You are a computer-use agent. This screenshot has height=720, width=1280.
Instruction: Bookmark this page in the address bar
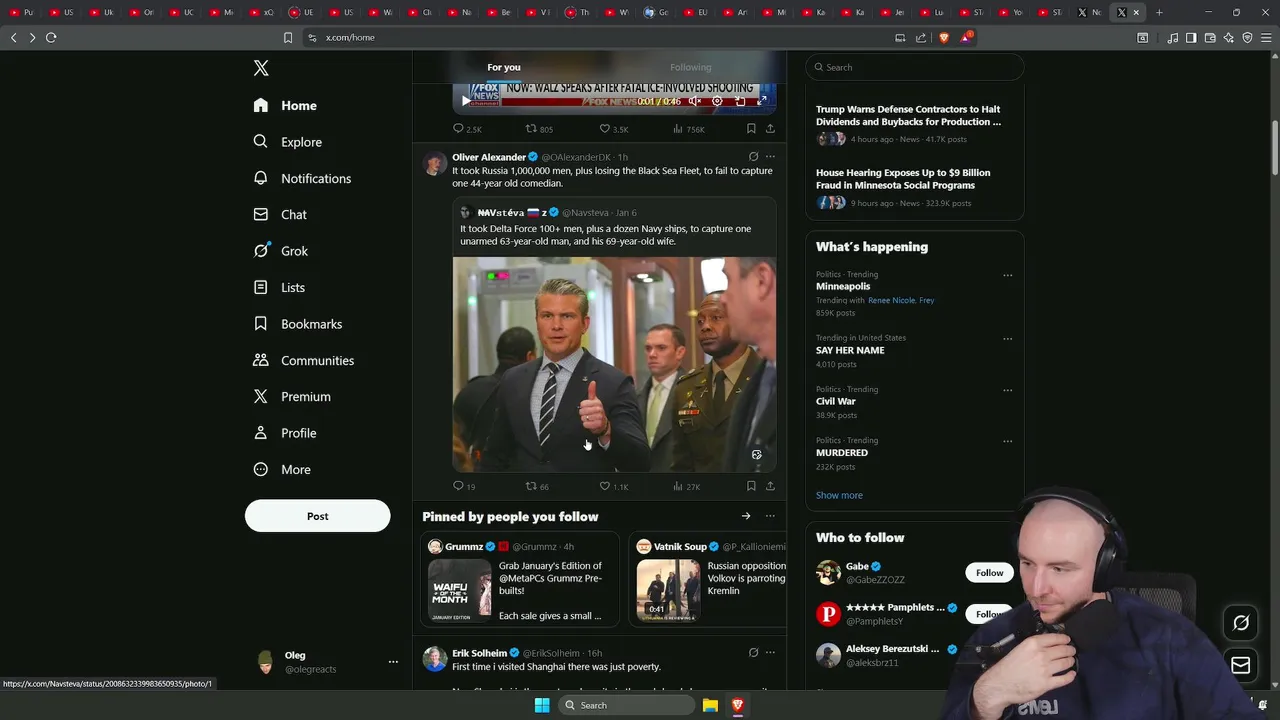[x=288, y=37]
